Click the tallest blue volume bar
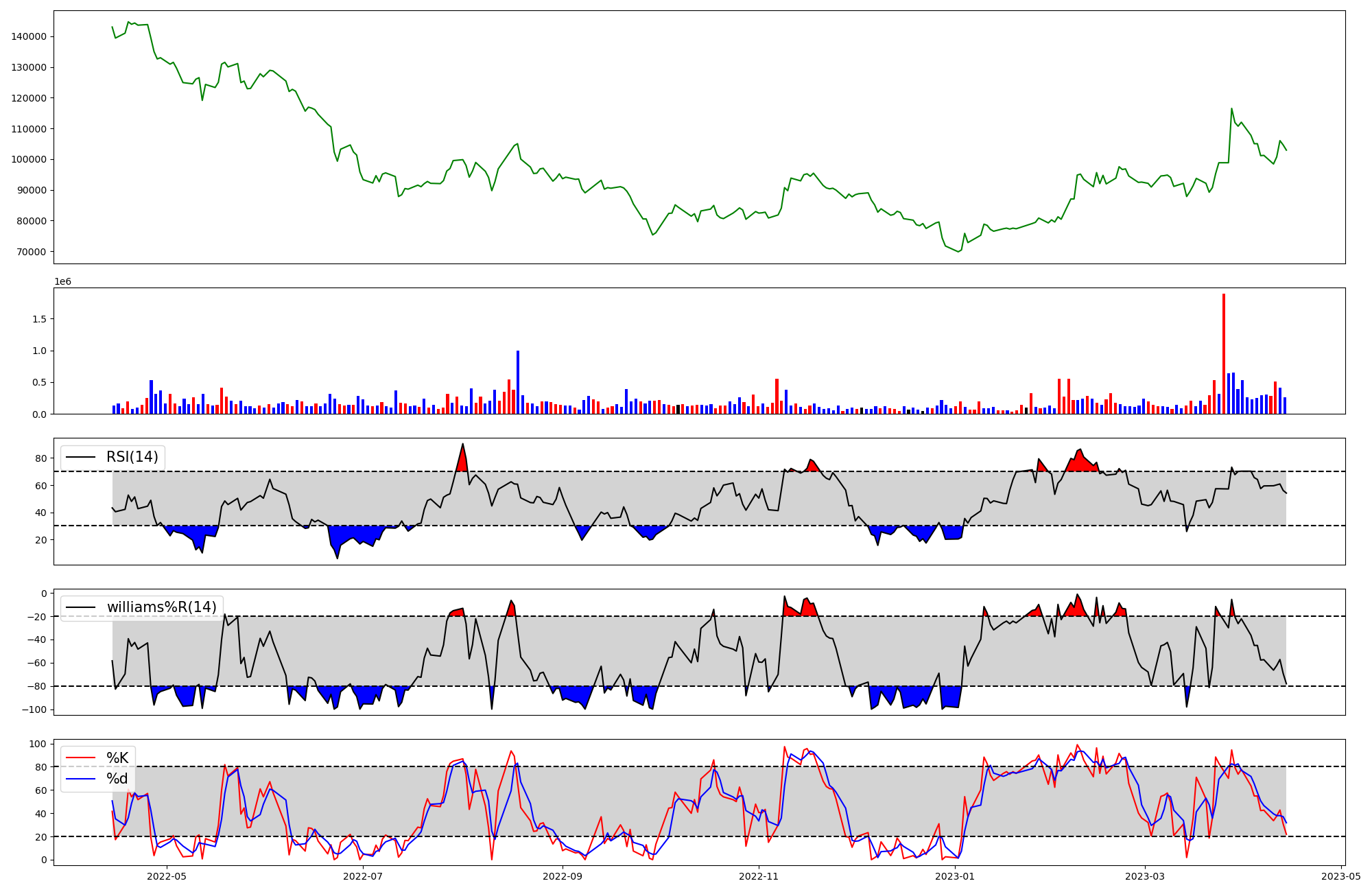This screenshot has height=892, width=1372. pos(518,382)
